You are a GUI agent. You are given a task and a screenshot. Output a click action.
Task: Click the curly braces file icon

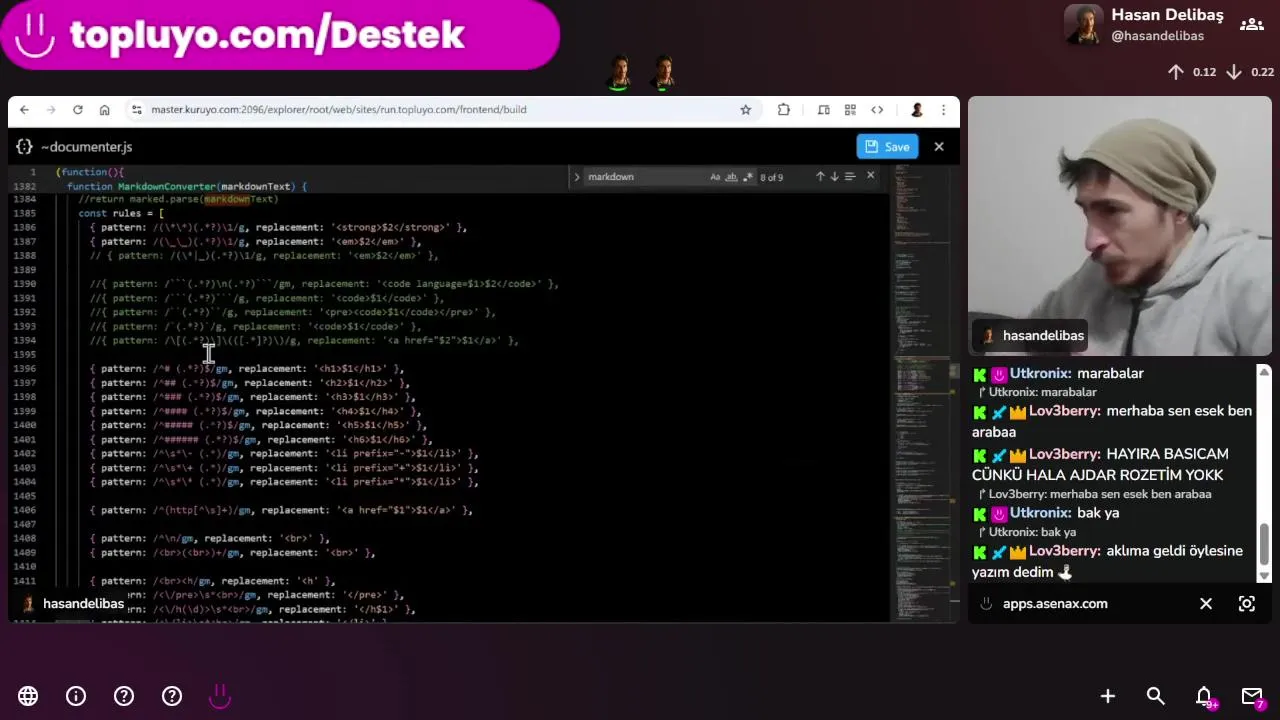[x=24, y=147]
